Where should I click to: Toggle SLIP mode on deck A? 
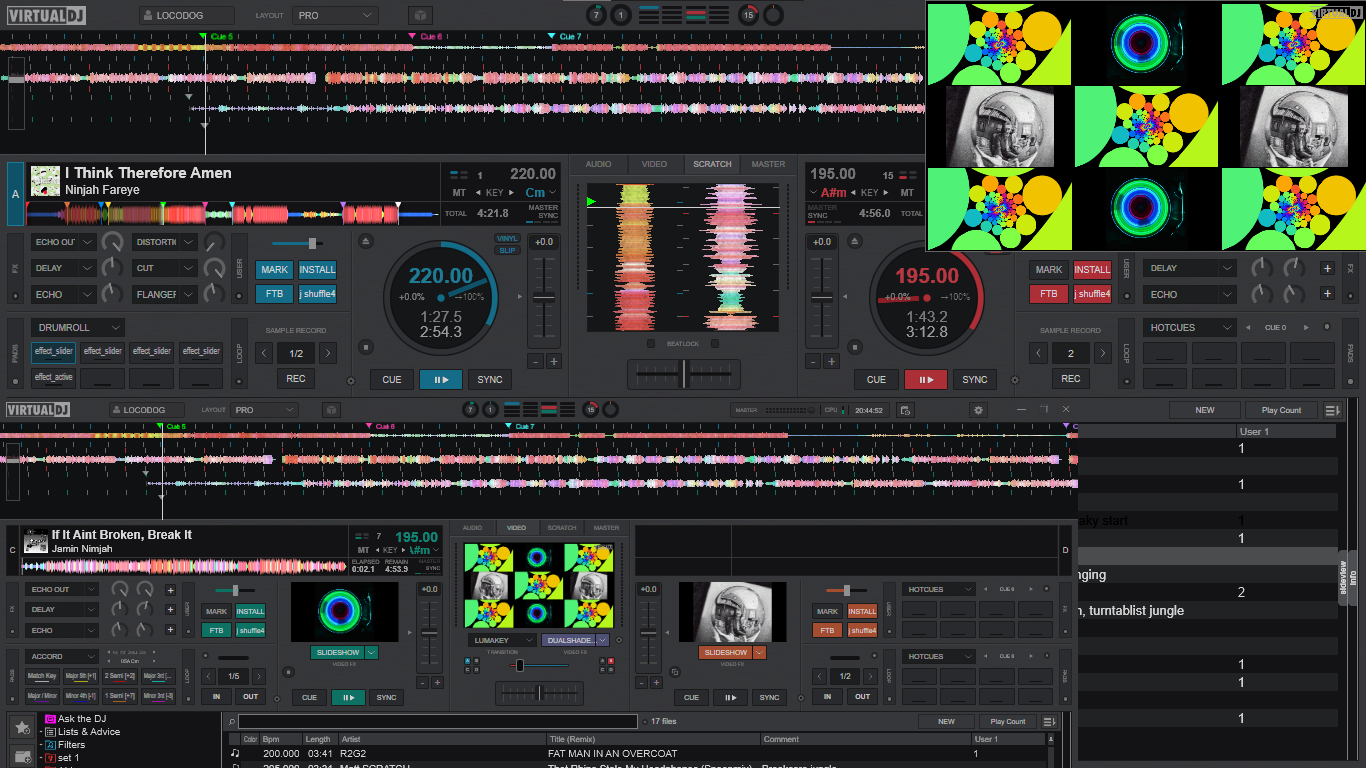(508, 250)
